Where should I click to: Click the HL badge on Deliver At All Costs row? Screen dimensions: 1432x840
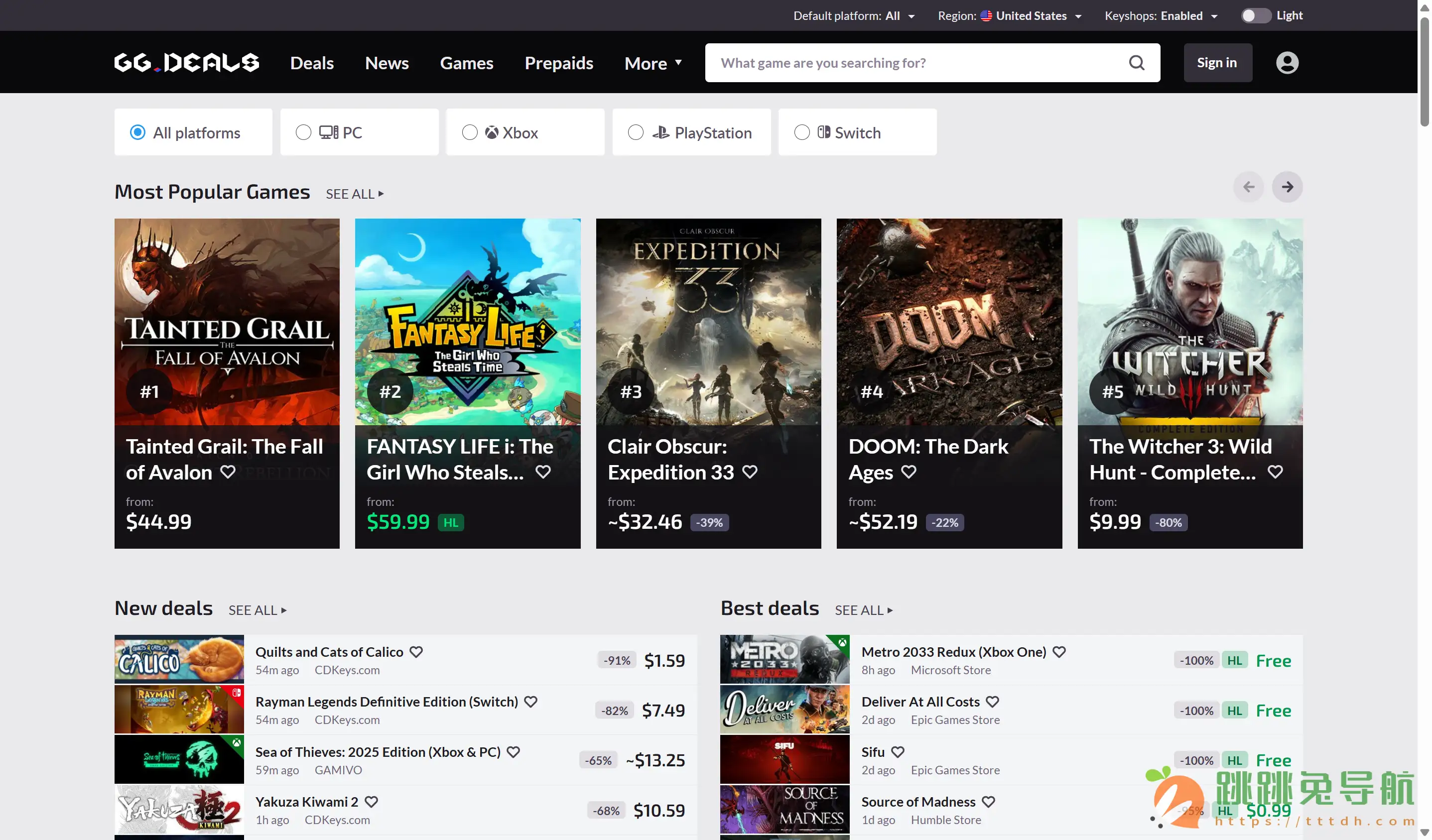point(1234,711)
